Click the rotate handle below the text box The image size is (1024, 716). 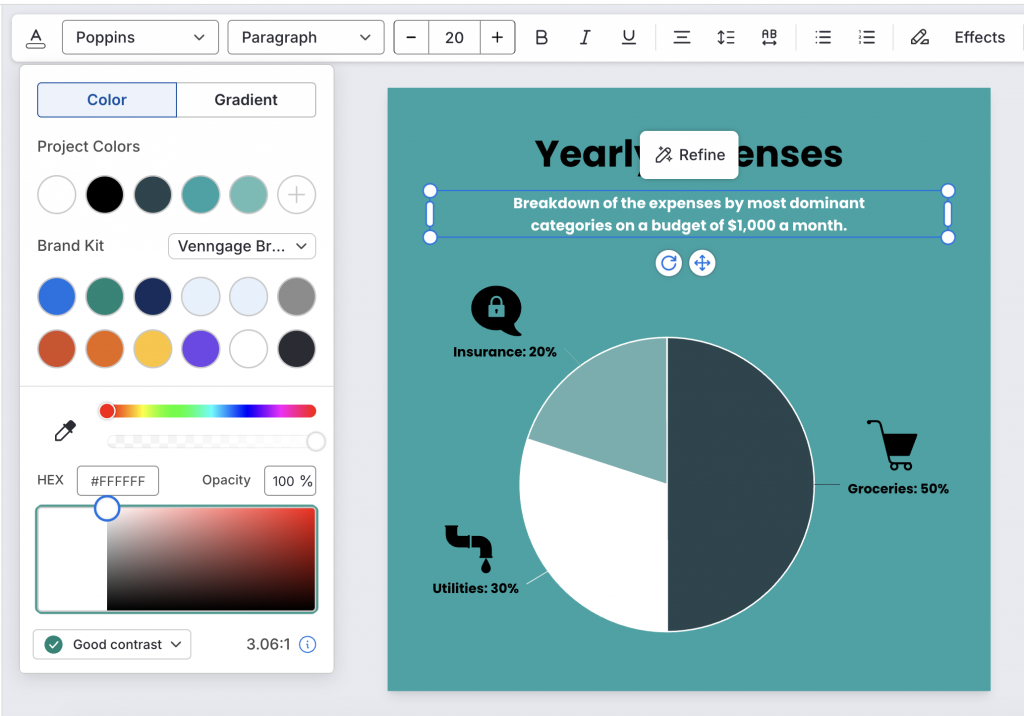tap(669, 263)
